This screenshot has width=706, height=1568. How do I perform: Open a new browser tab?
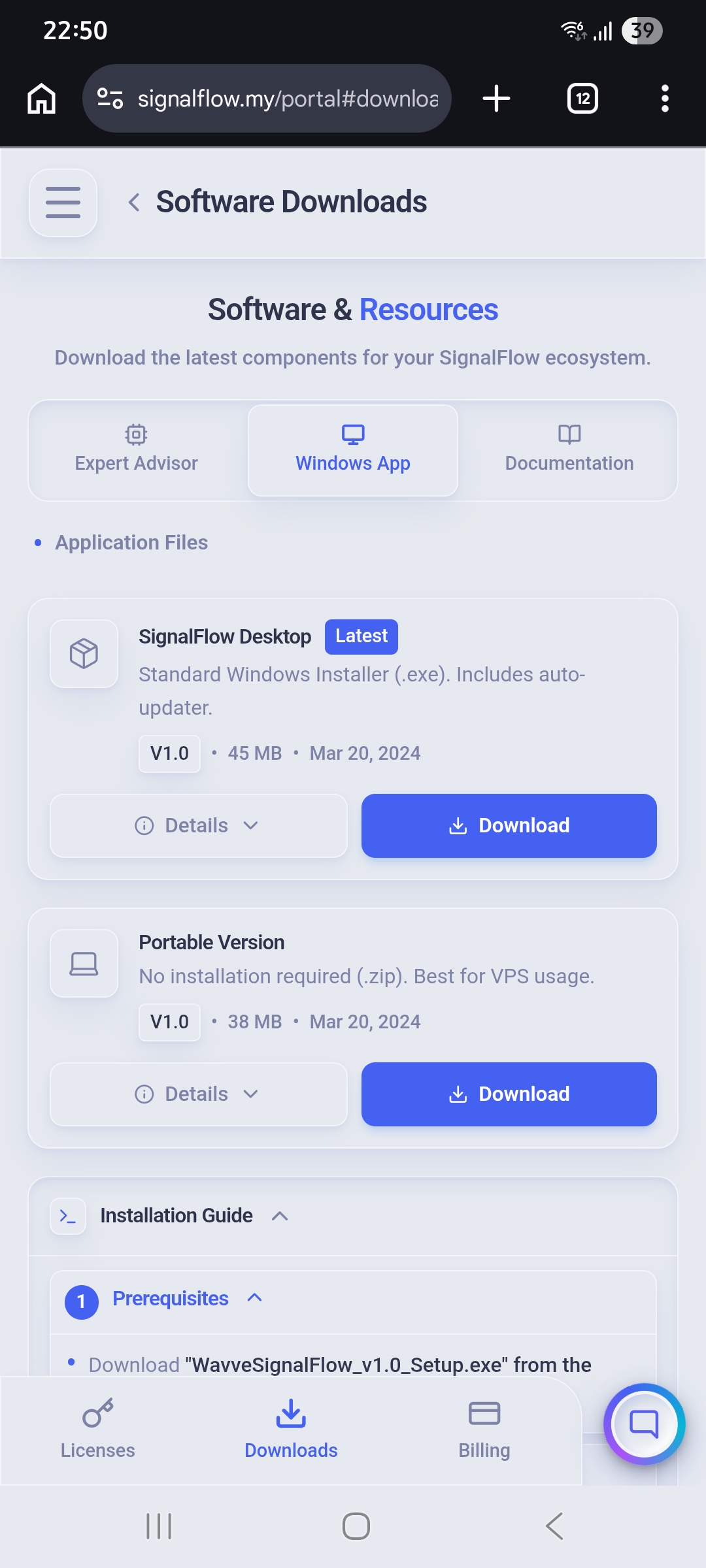click(495, 98)
